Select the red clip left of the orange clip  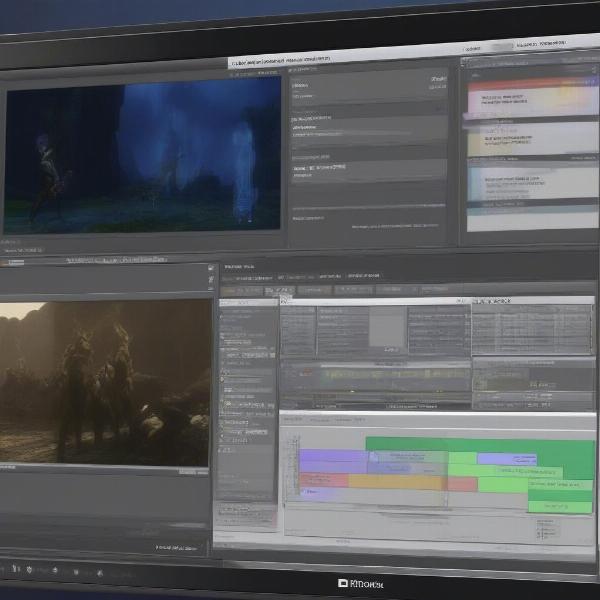point(324,480)
